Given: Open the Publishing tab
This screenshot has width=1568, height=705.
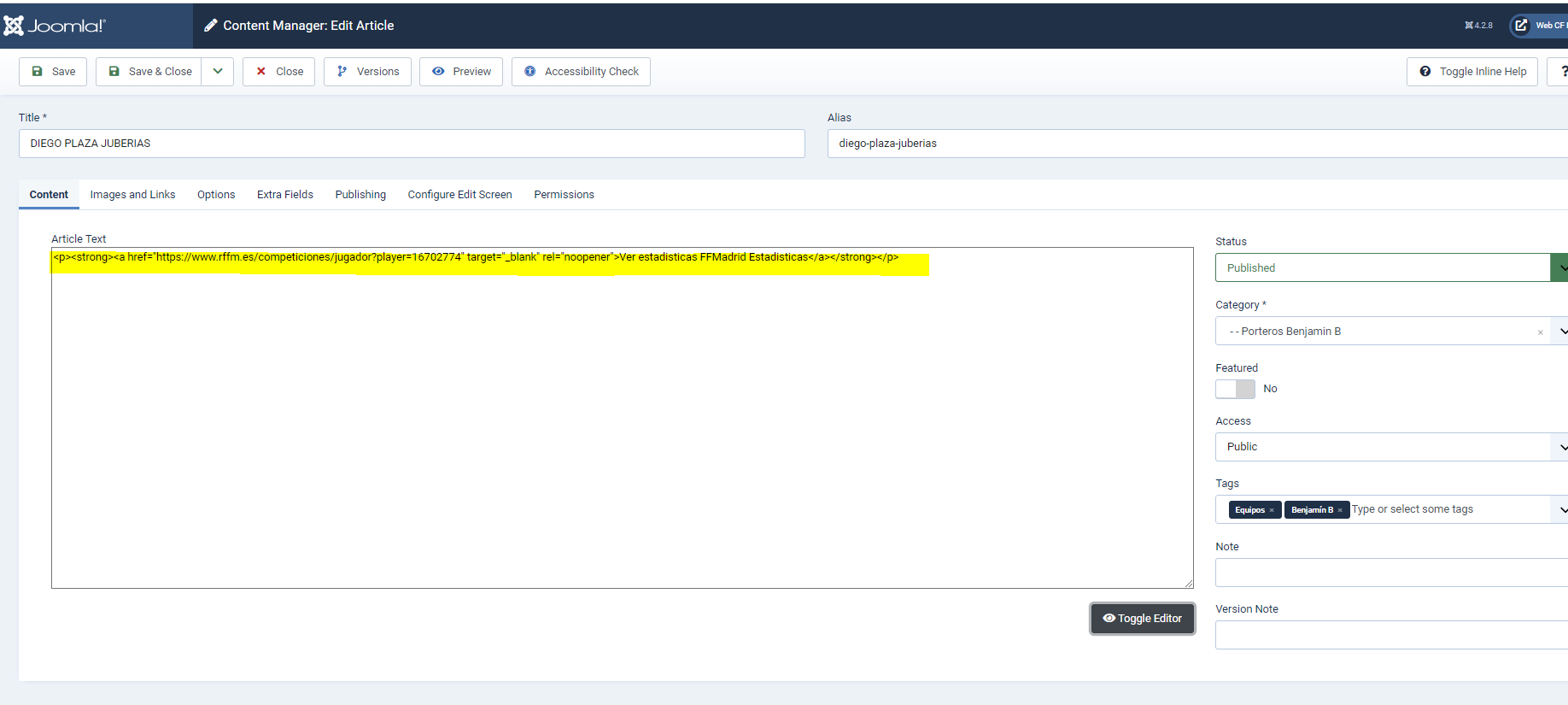Looking at the screenshot, I should [x=360, y=195].
